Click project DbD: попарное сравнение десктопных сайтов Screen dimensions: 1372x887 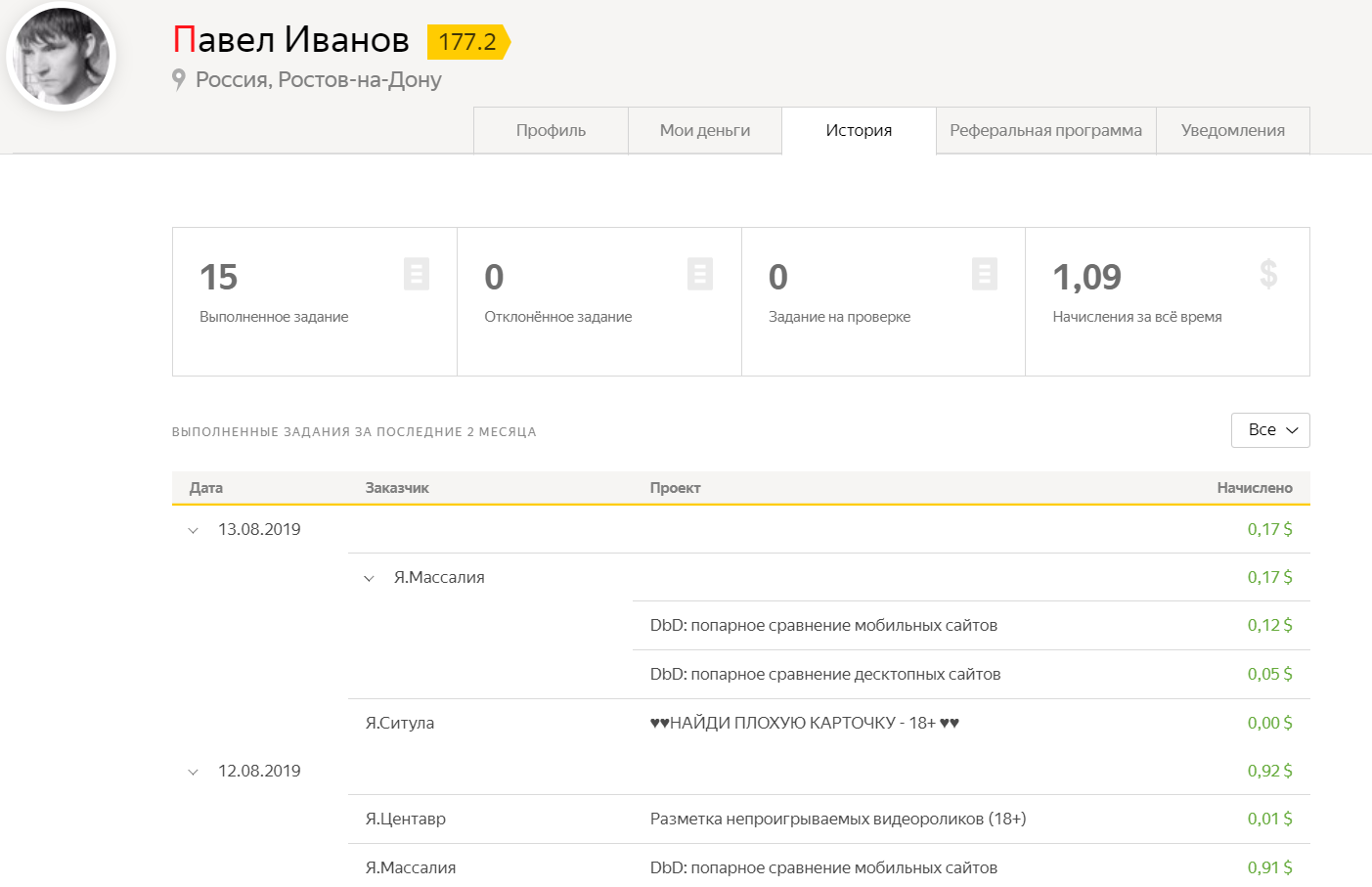pos(825,674)
